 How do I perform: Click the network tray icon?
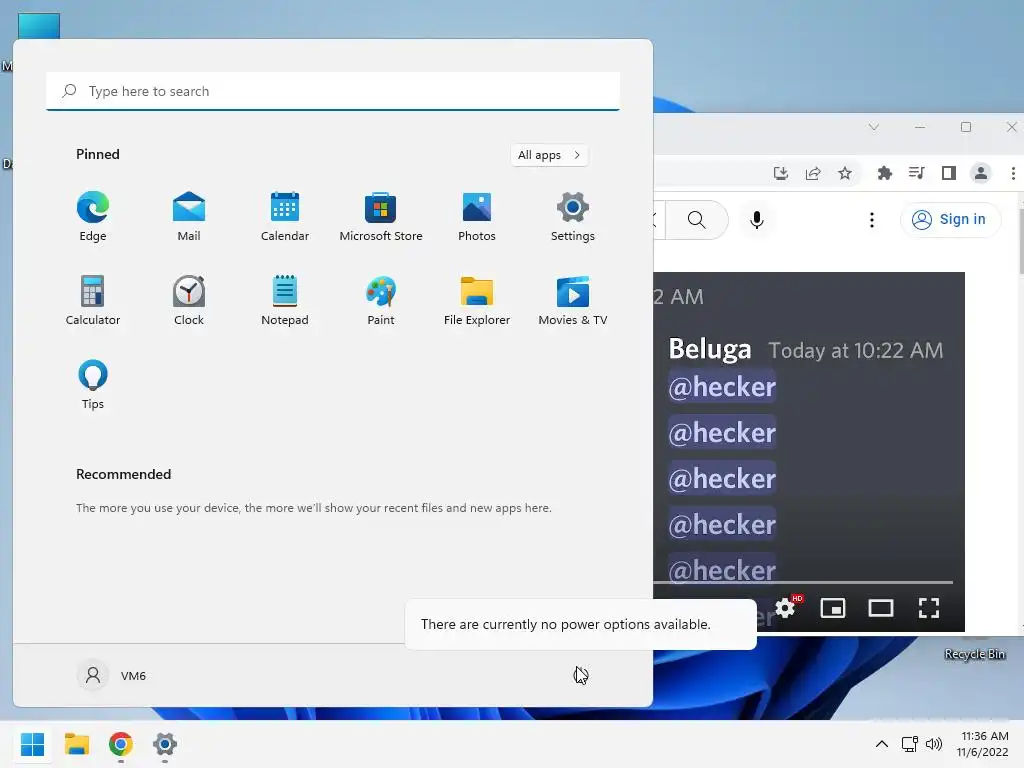coord(910,744)
